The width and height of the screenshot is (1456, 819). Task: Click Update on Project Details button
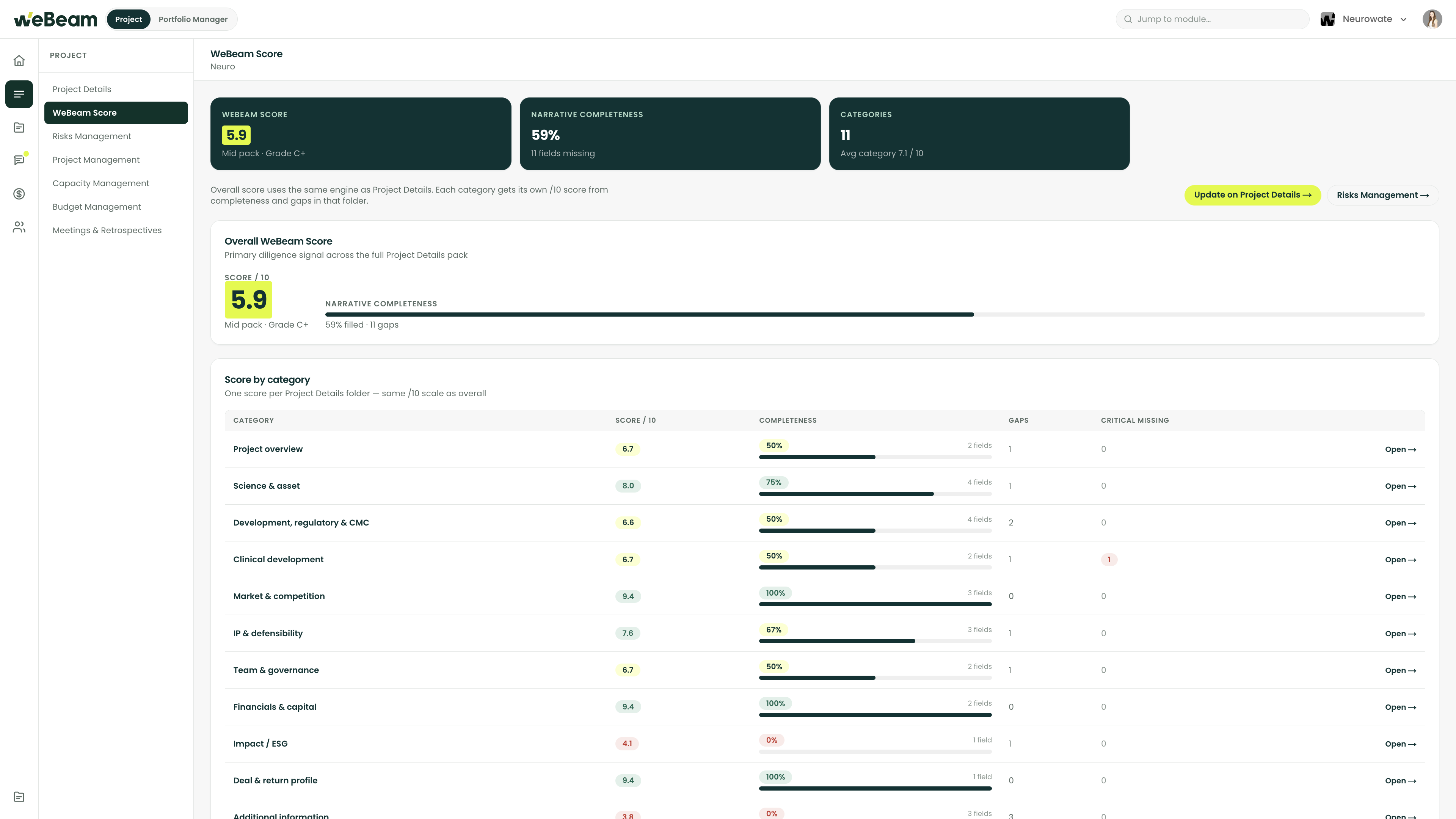click(1252, 195)
